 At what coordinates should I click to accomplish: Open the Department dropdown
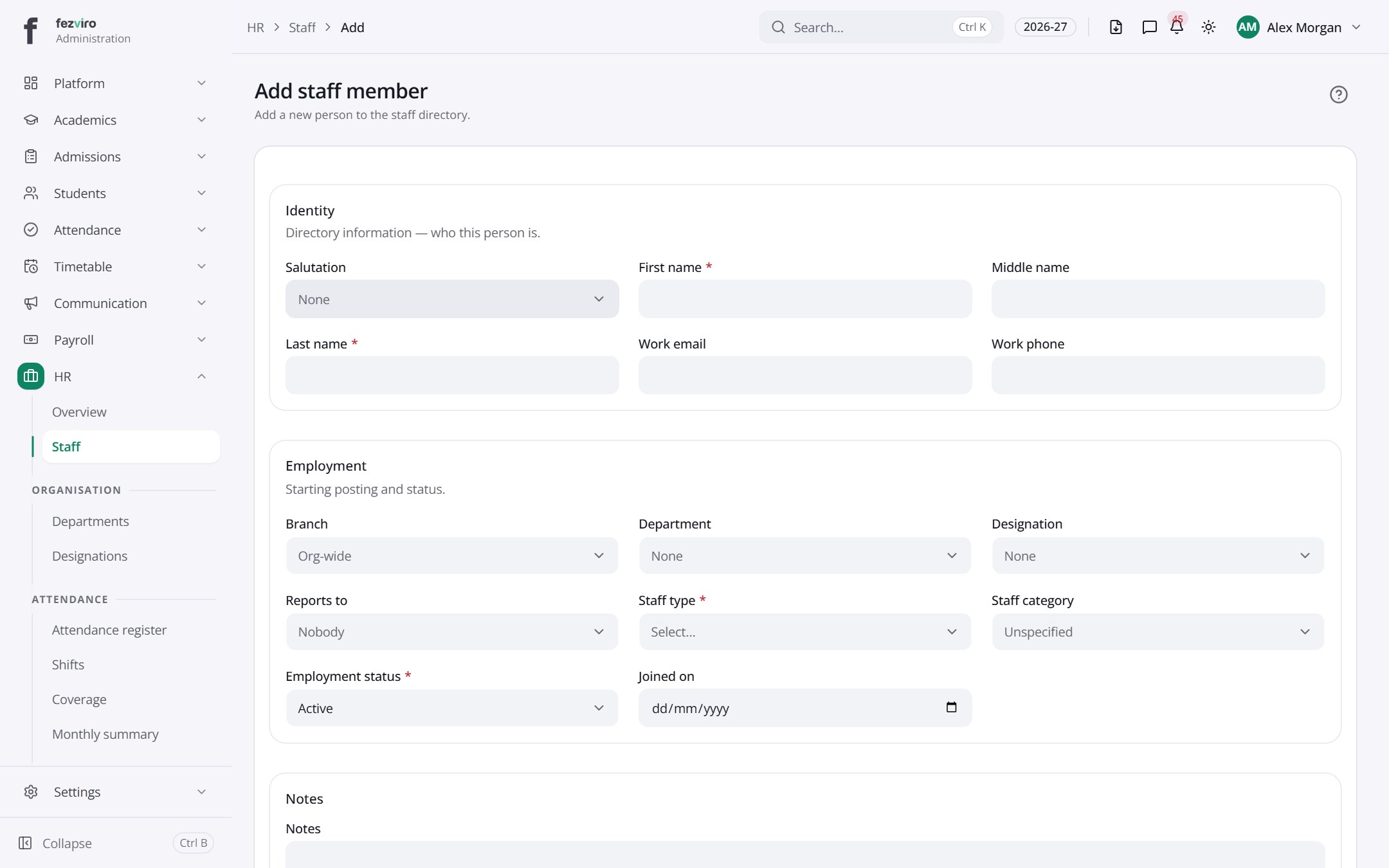[x=804, y=556]
